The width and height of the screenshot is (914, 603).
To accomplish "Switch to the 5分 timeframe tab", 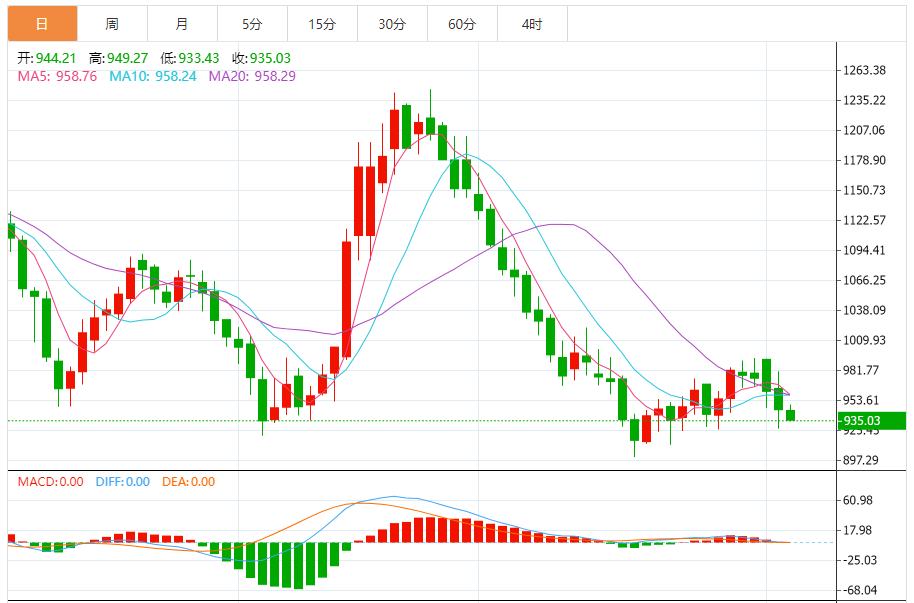I will (x=252, y=24).
